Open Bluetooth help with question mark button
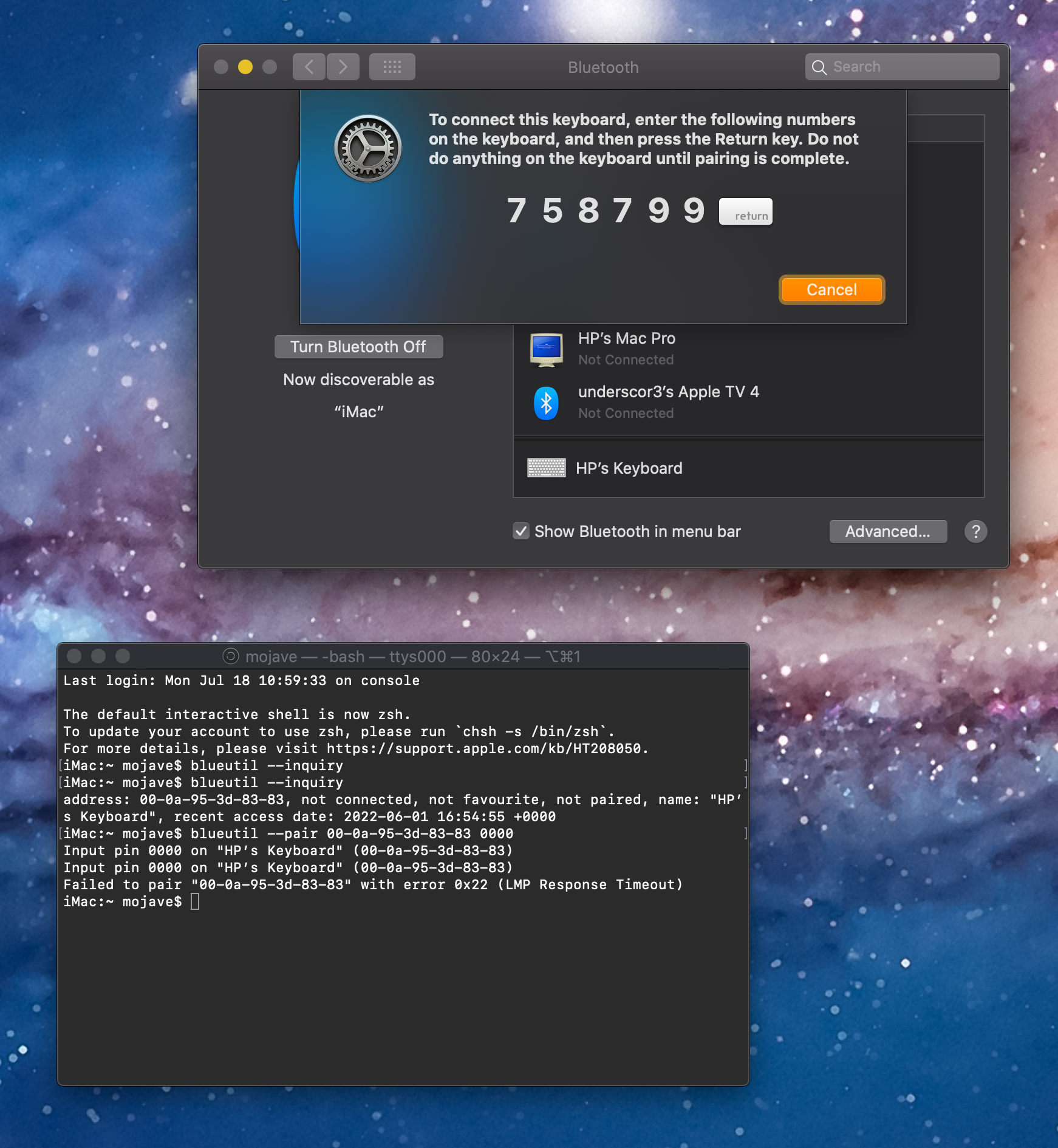This screenshot has width=1058, height=1148. tap(975, 531)
